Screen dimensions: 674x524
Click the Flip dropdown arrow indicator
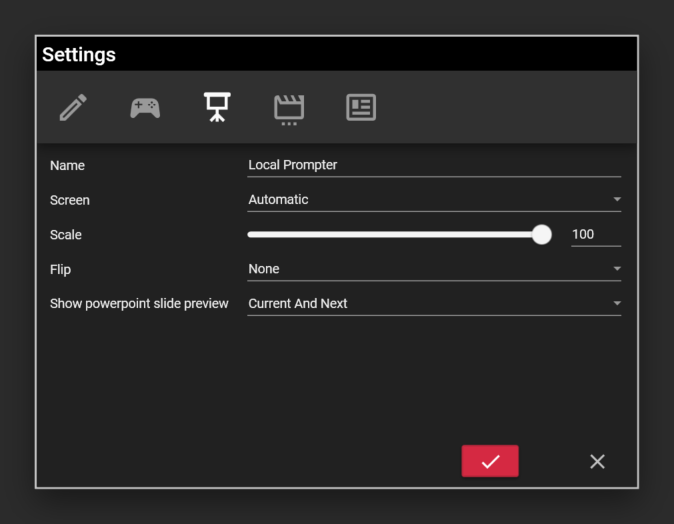pos(616,269)
